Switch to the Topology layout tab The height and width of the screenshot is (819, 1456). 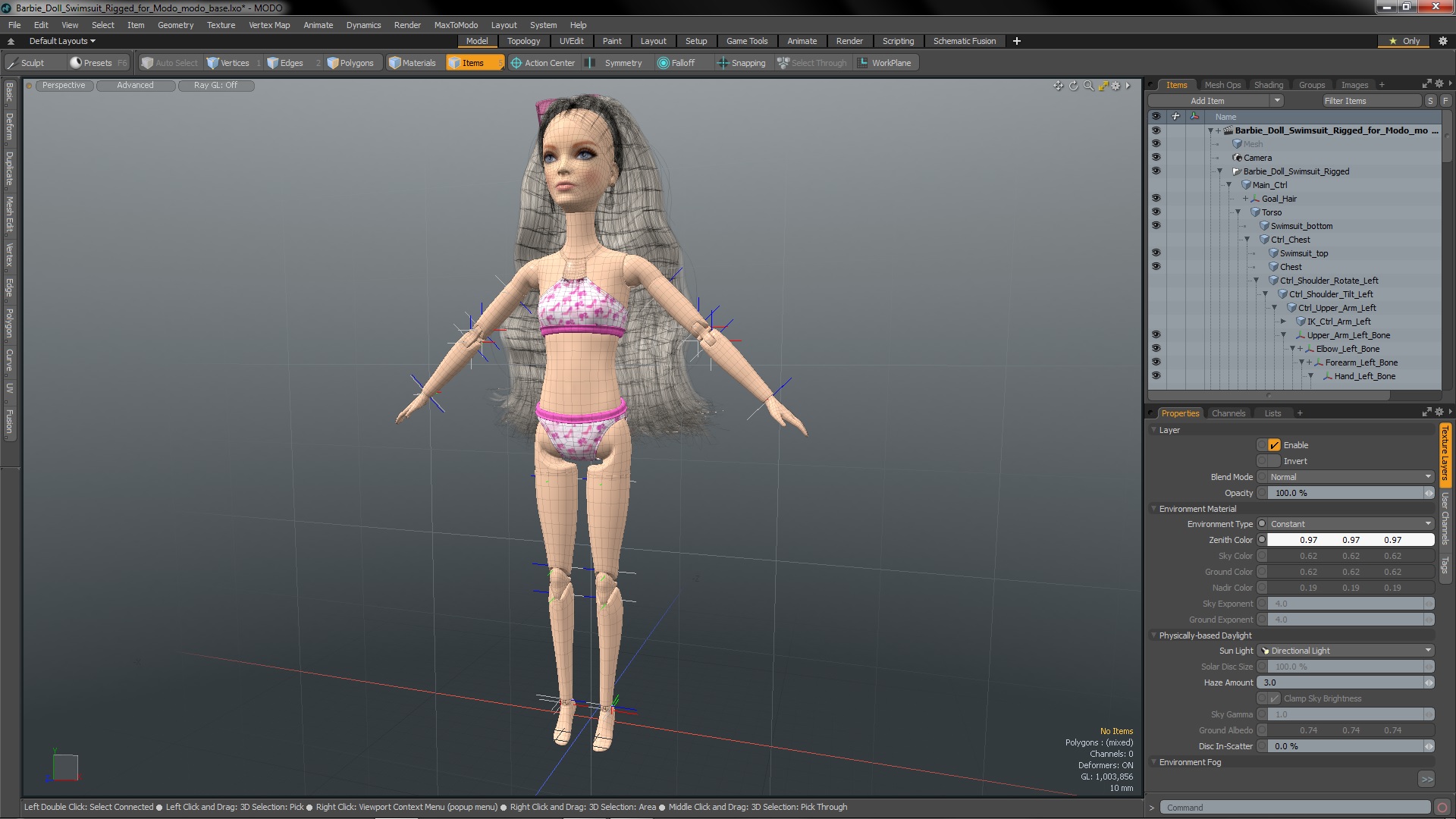(x=523, y=41)
